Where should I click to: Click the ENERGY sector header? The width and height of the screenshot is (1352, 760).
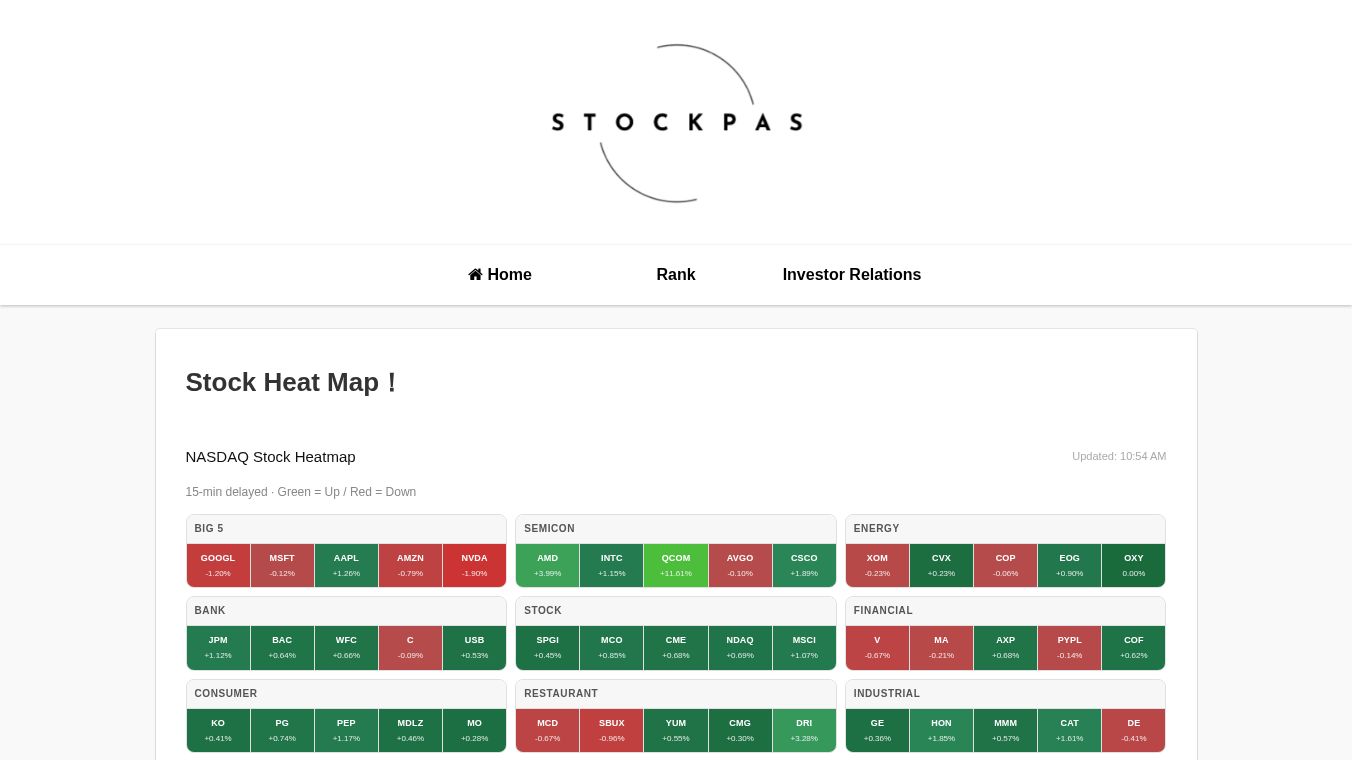1005,529
